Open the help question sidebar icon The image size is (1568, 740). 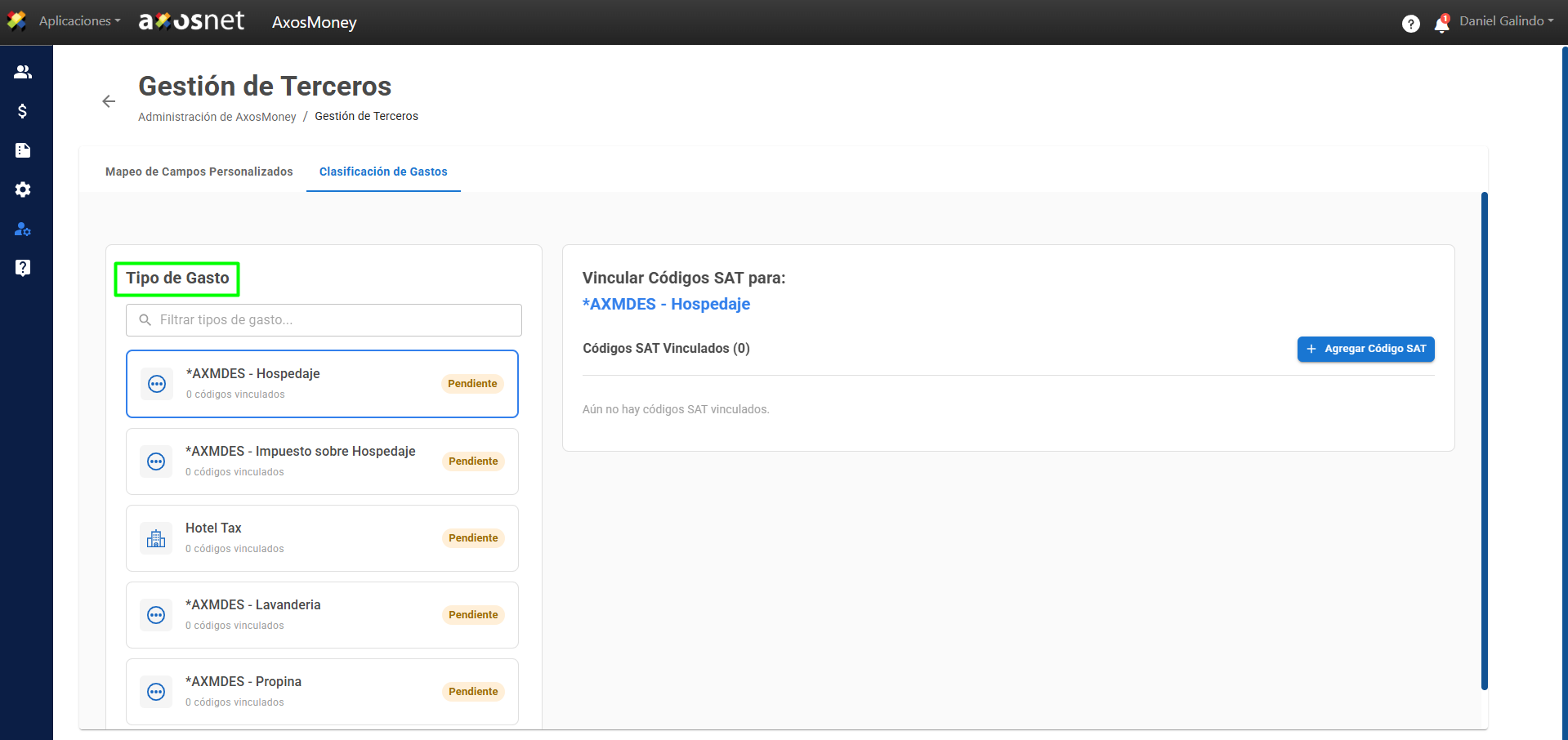point(23,268)
